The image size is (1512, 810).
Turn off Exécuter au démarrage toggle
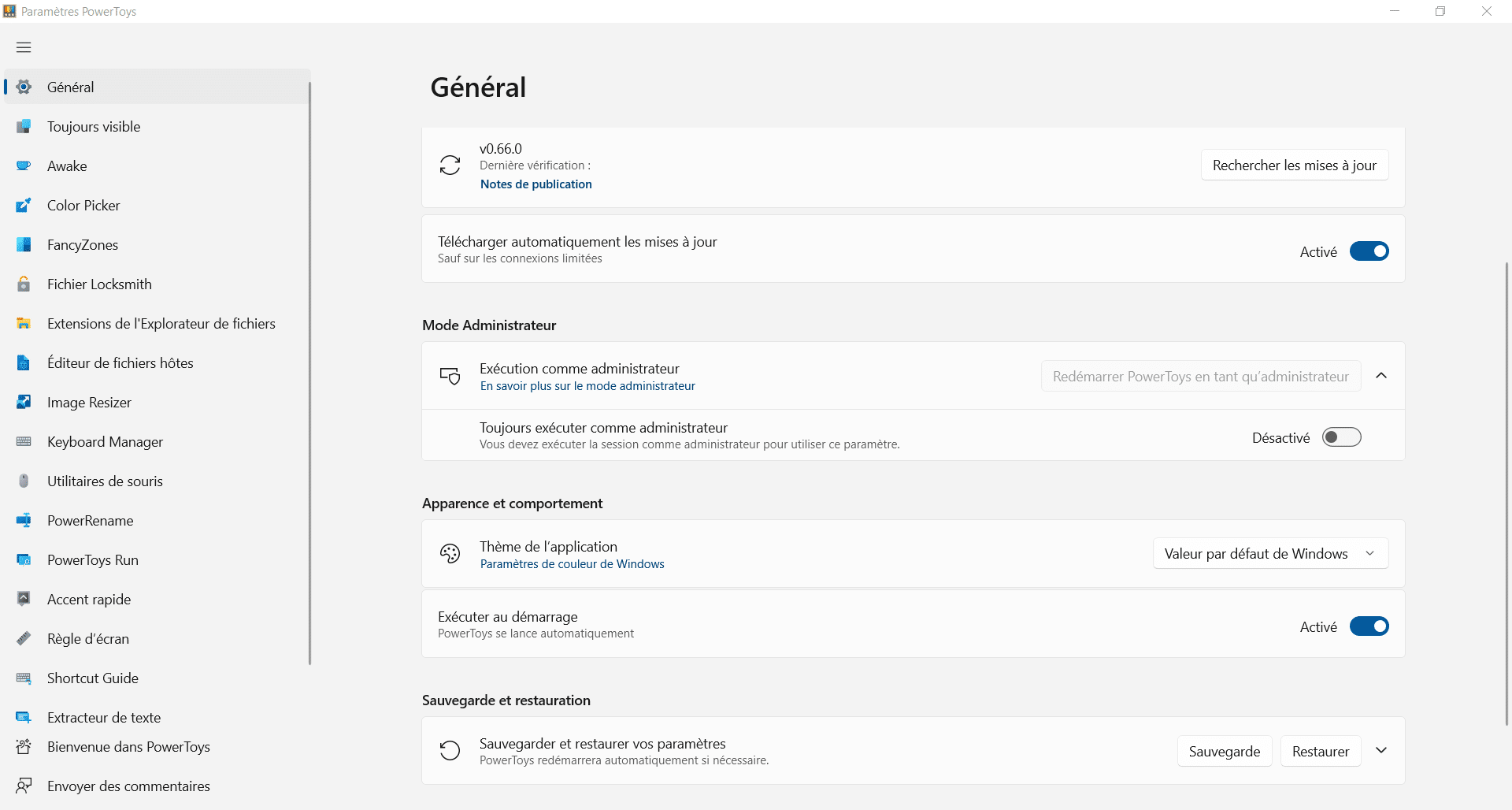[x=1369, y=626]
